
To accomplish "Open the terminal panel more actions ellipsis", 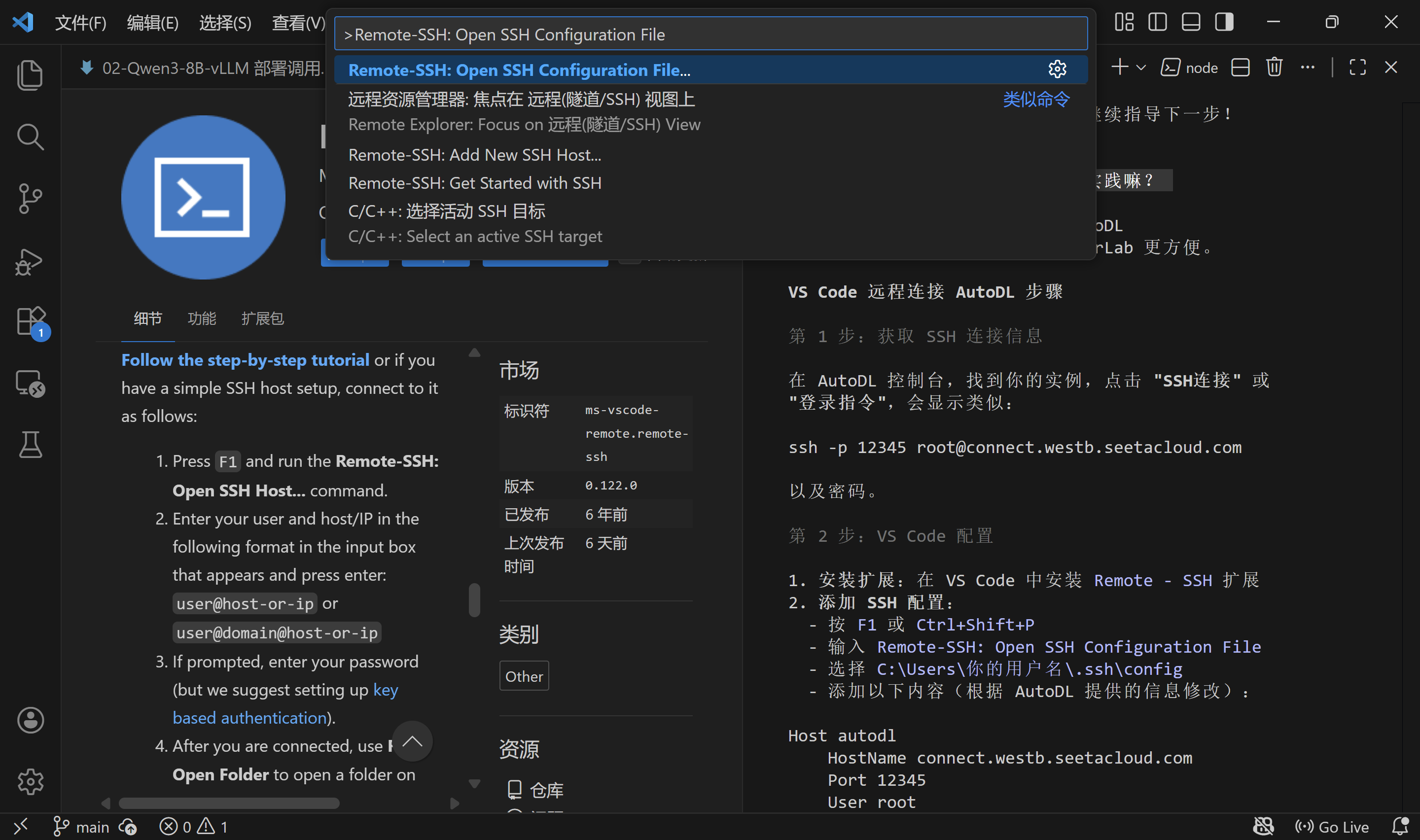I will [x=1308, y=68].
